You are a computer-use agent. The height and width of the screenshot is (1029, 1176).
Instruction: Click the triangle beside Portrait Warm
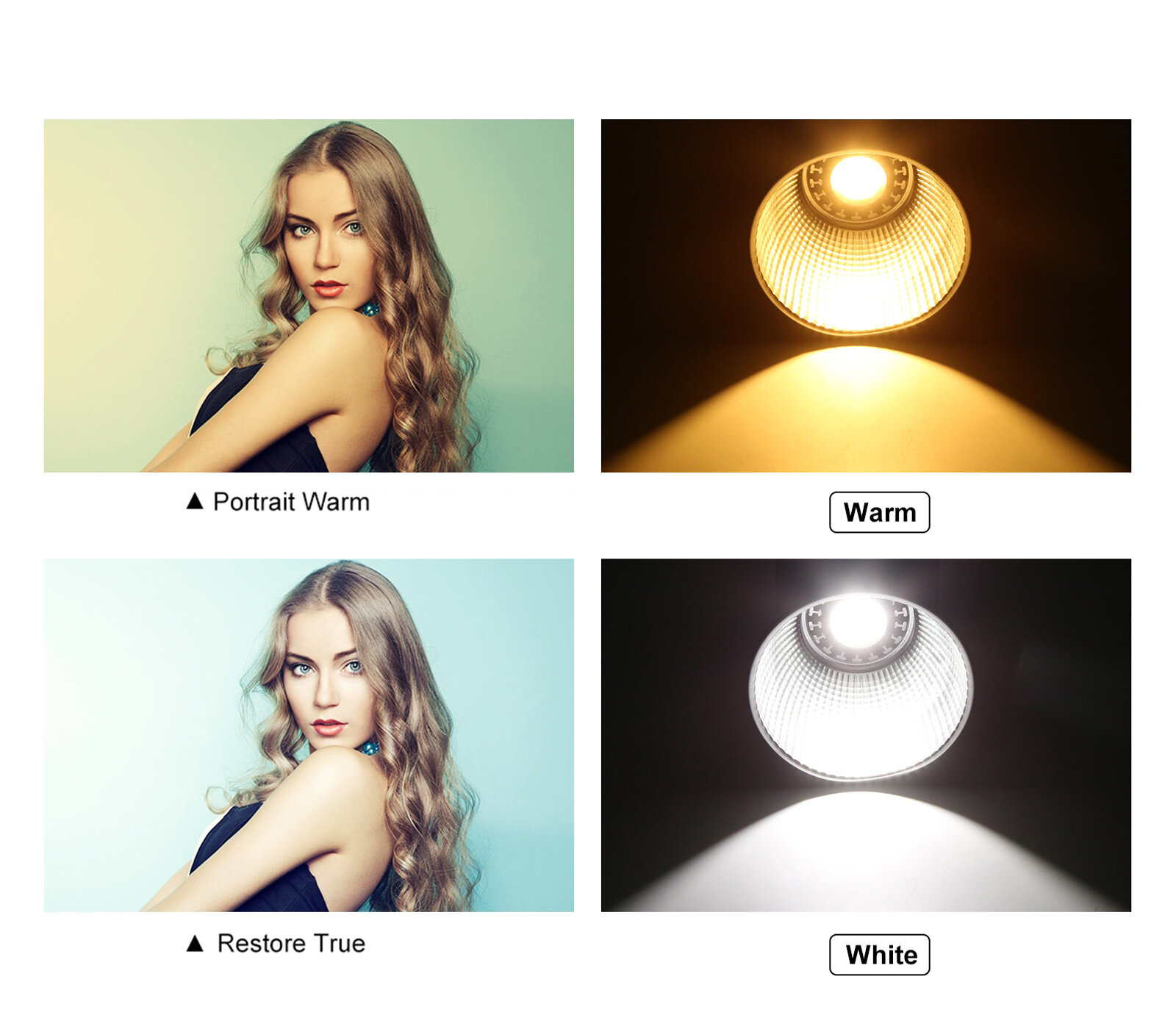(195, 501)
